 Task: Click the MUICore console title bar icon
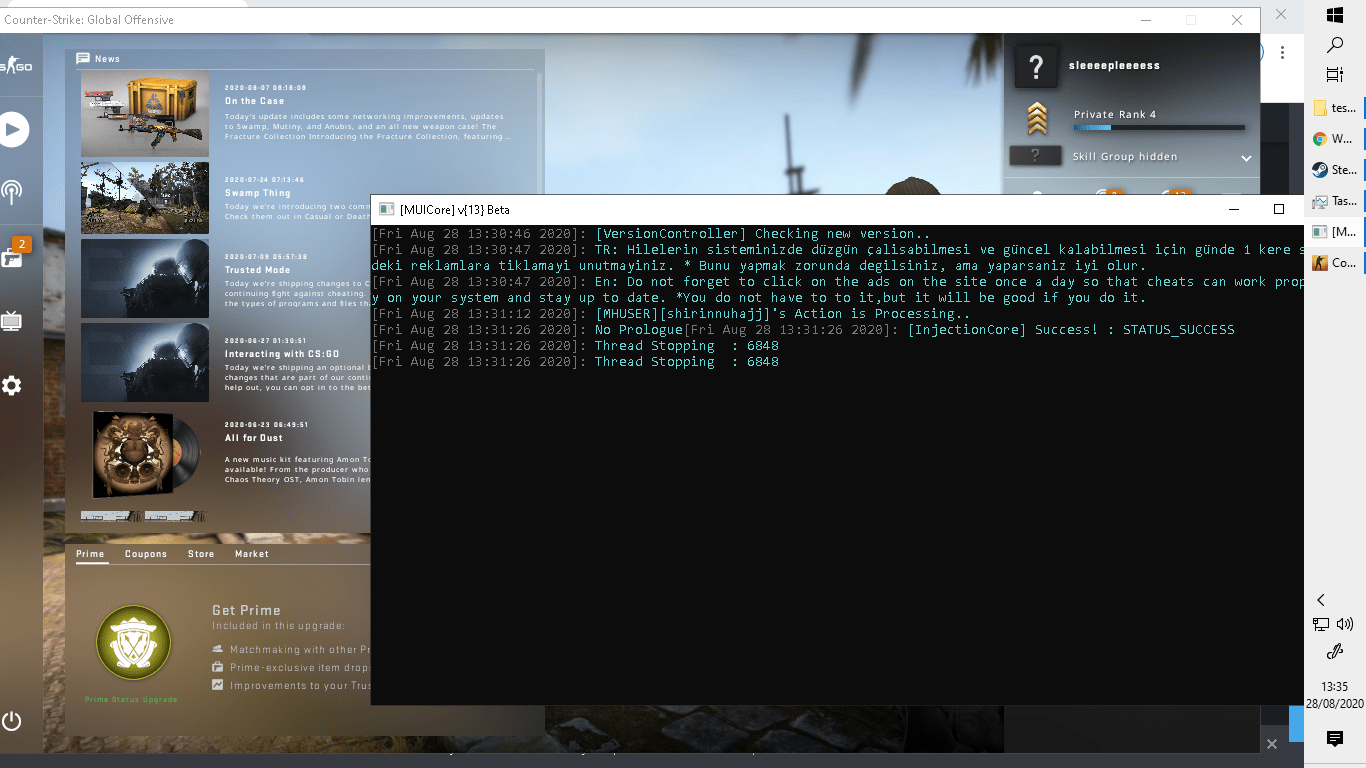(385, 209)
